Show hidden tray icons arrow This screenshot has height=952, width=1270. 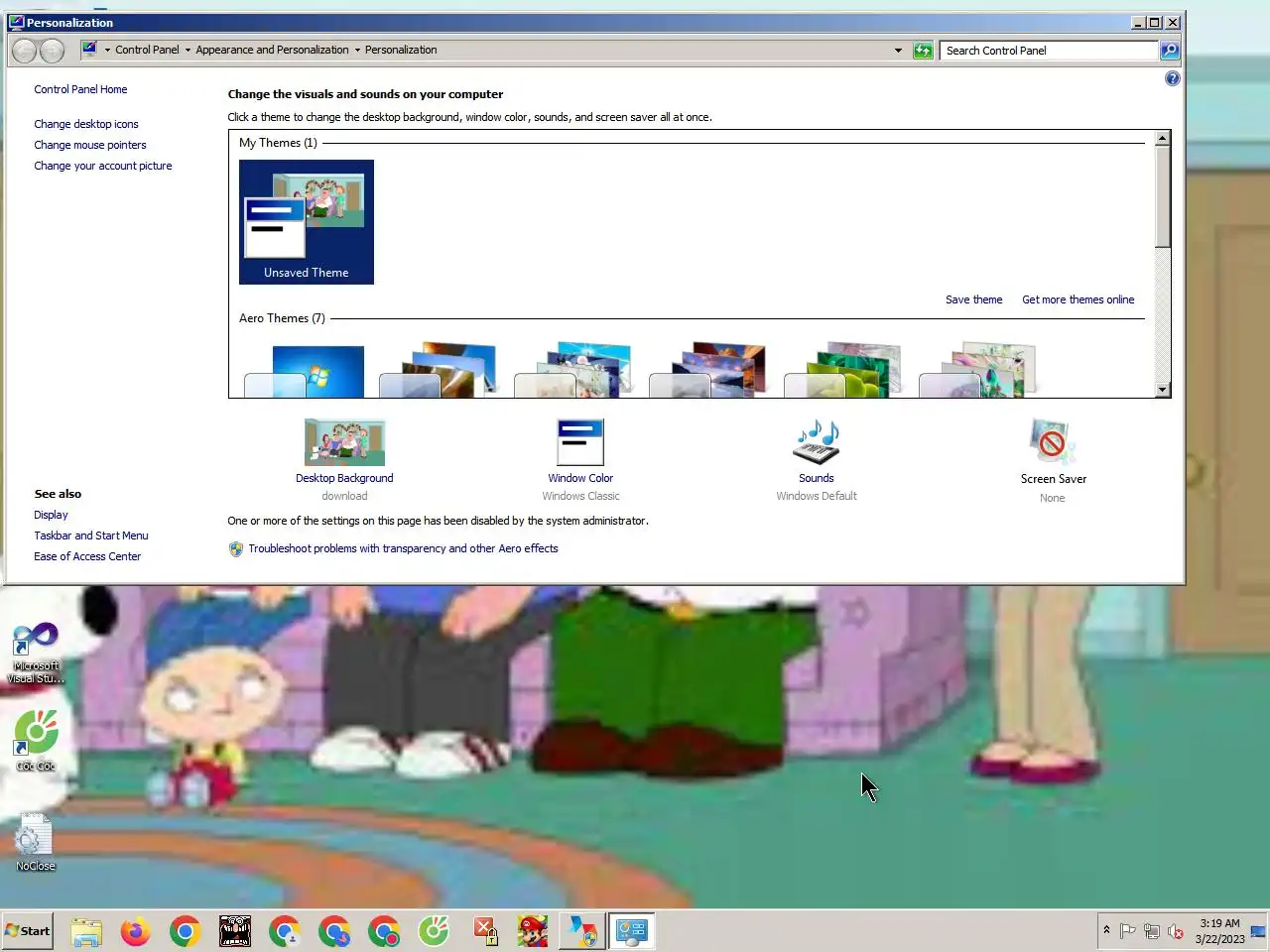pyautogui.click(x=1106, y=930)
